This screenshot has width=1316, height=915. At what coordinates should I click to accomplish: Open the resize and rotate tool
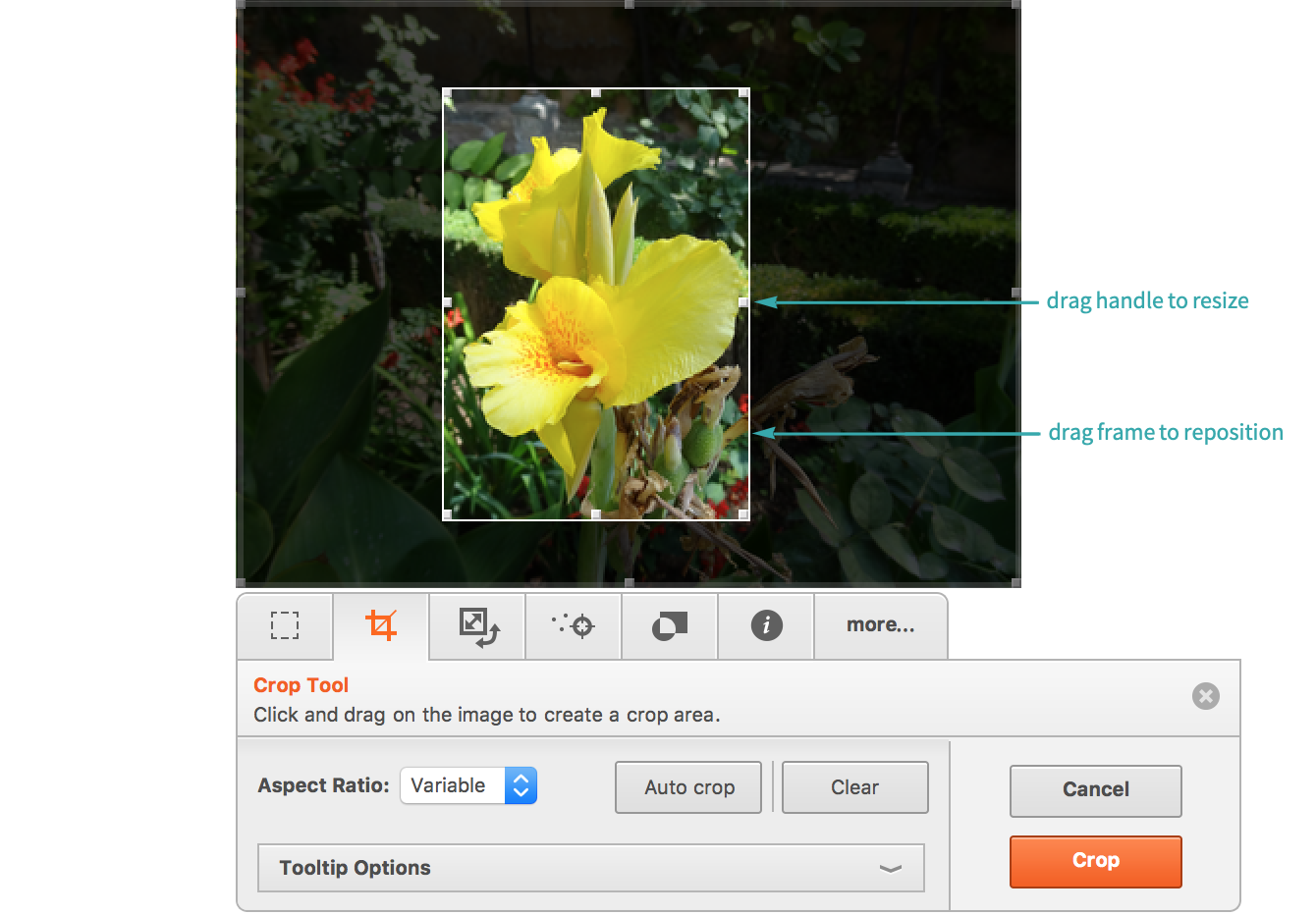[x=478, y=626]
